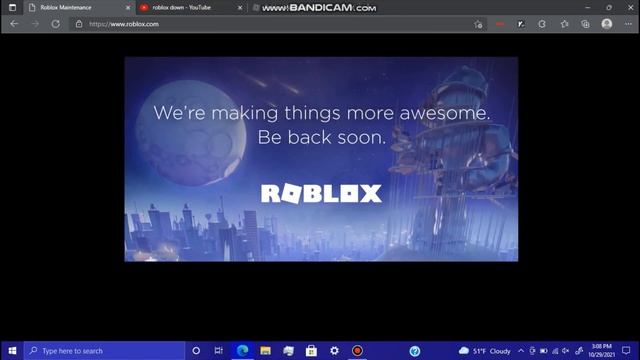This screenshot has width=640, height=360.
Task: Open File Explorer from the taskbar
Action: (265, 351)
